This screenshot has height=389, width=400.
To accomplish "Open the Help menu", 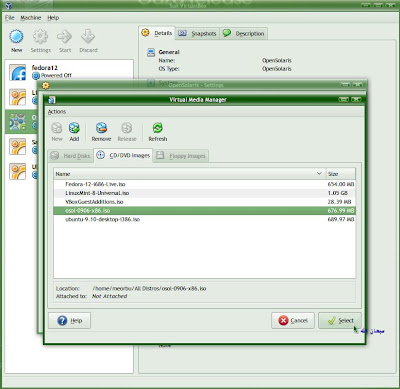I will point(53,18).
